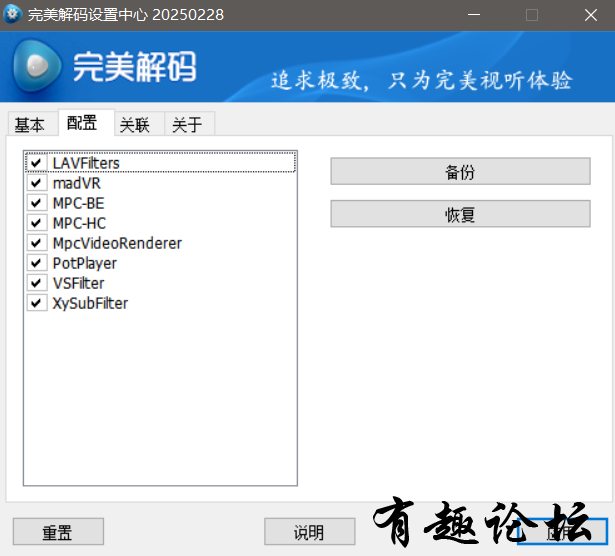615x556 pixels.
Task: Click the 重置 reset button
Action: (58, 532)
